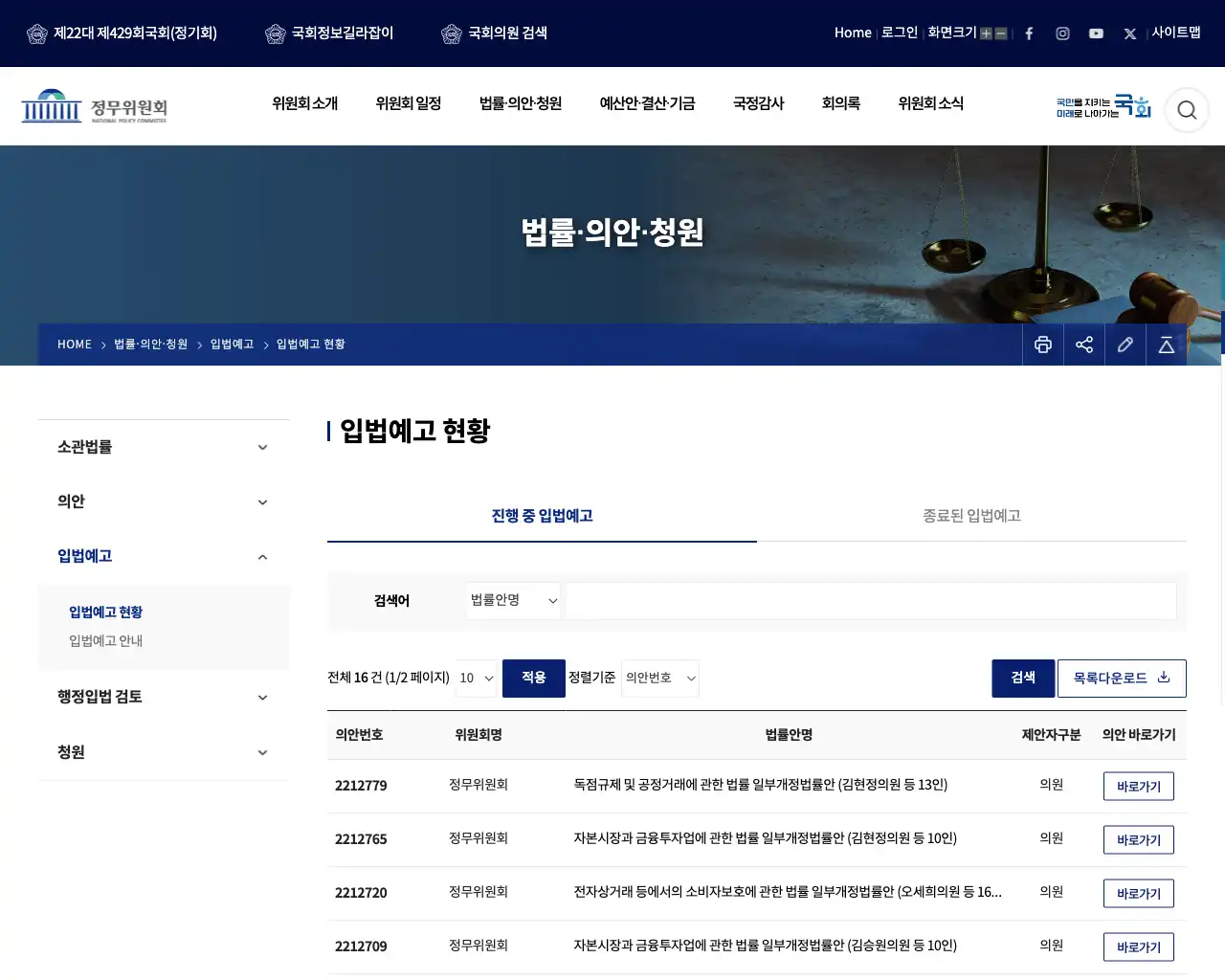The width and height of the screenshot is (1225, 980).
Task: Click 바로가기 for bill 2212779
Action: pos(1139,787)
